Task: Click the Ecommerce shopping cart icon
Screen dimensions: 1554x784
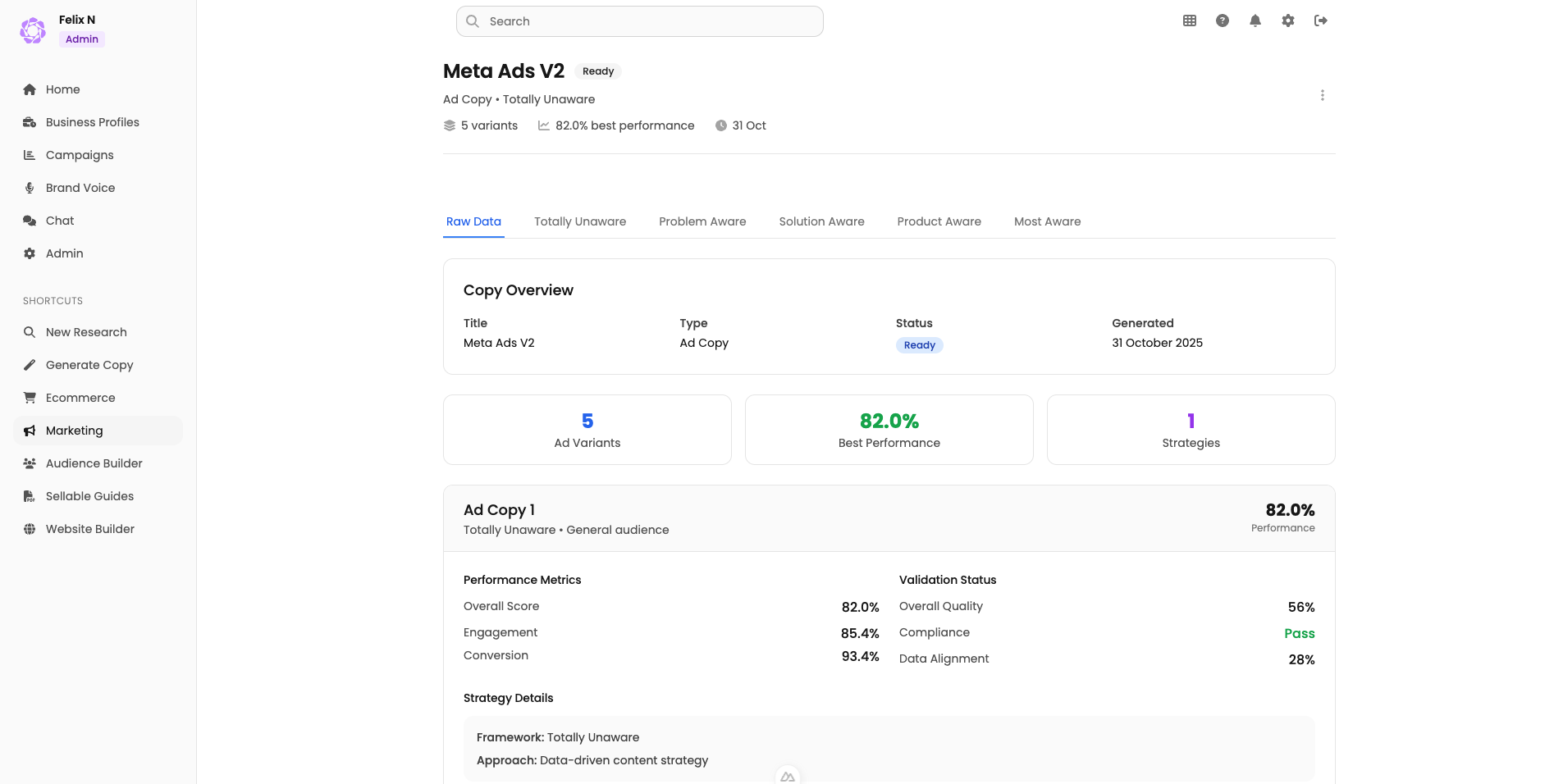Action: (x=30, y=398)
